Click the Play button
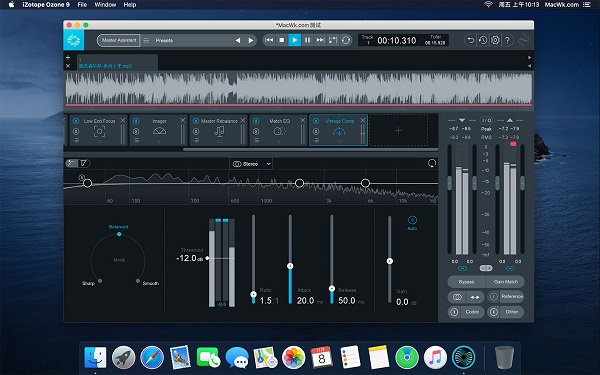The height and width of the screenshot is (375, 600). 295,40
